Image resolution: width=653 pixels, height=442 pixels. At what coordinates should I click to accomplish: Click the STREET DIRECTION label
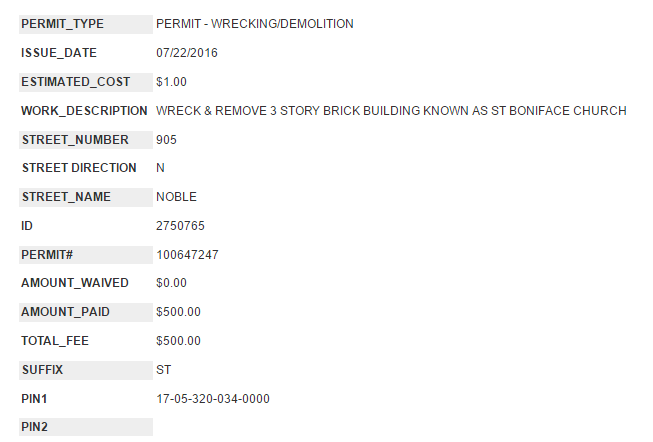79,168
